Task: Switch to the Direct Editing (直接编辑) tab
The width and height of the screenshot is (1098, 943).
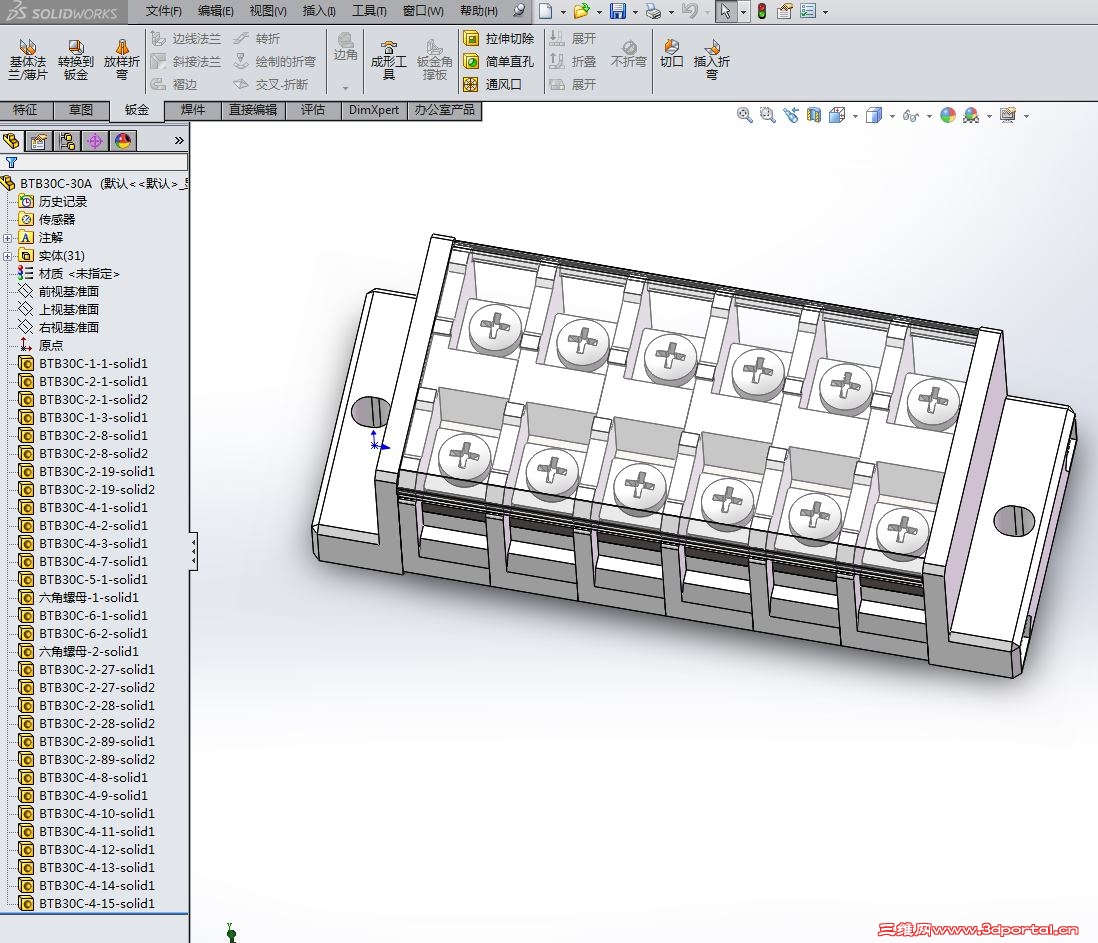Action: 253,110
